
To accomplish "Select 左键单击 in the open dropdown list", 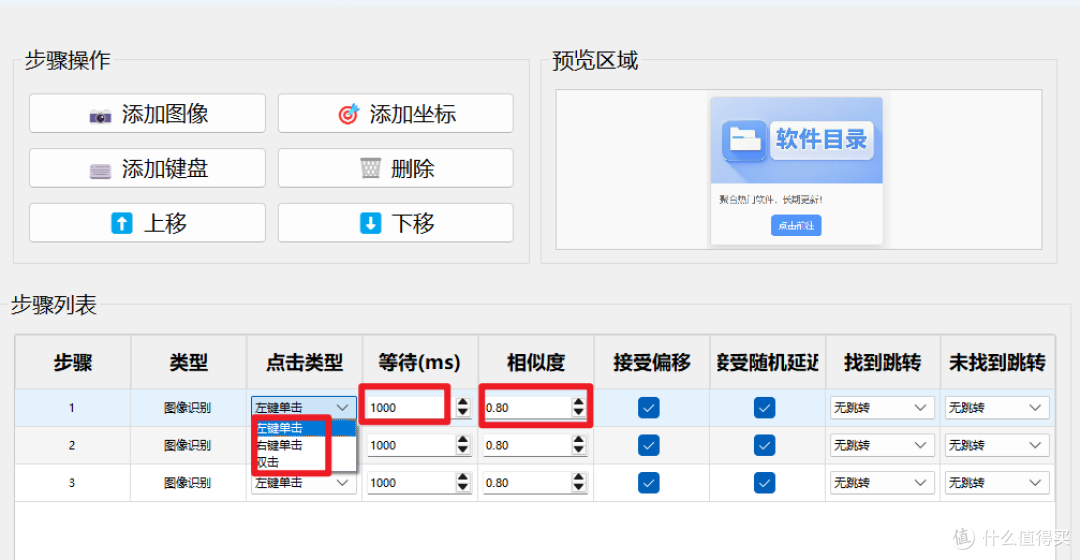I will [304, 428].
